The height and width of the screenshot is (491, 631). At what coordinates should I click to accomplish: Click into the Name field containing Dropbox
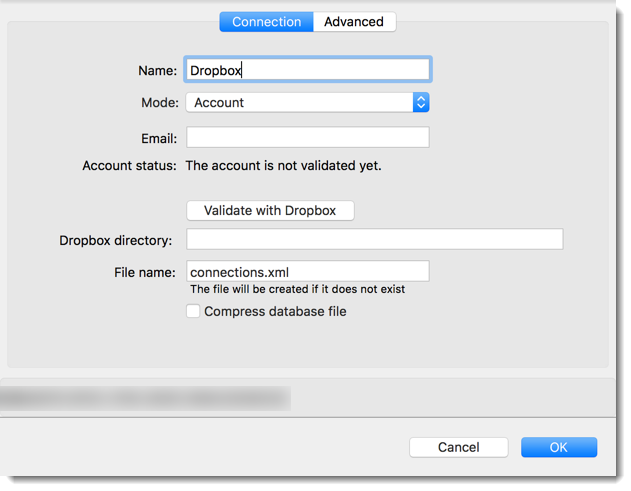(308, 70)
